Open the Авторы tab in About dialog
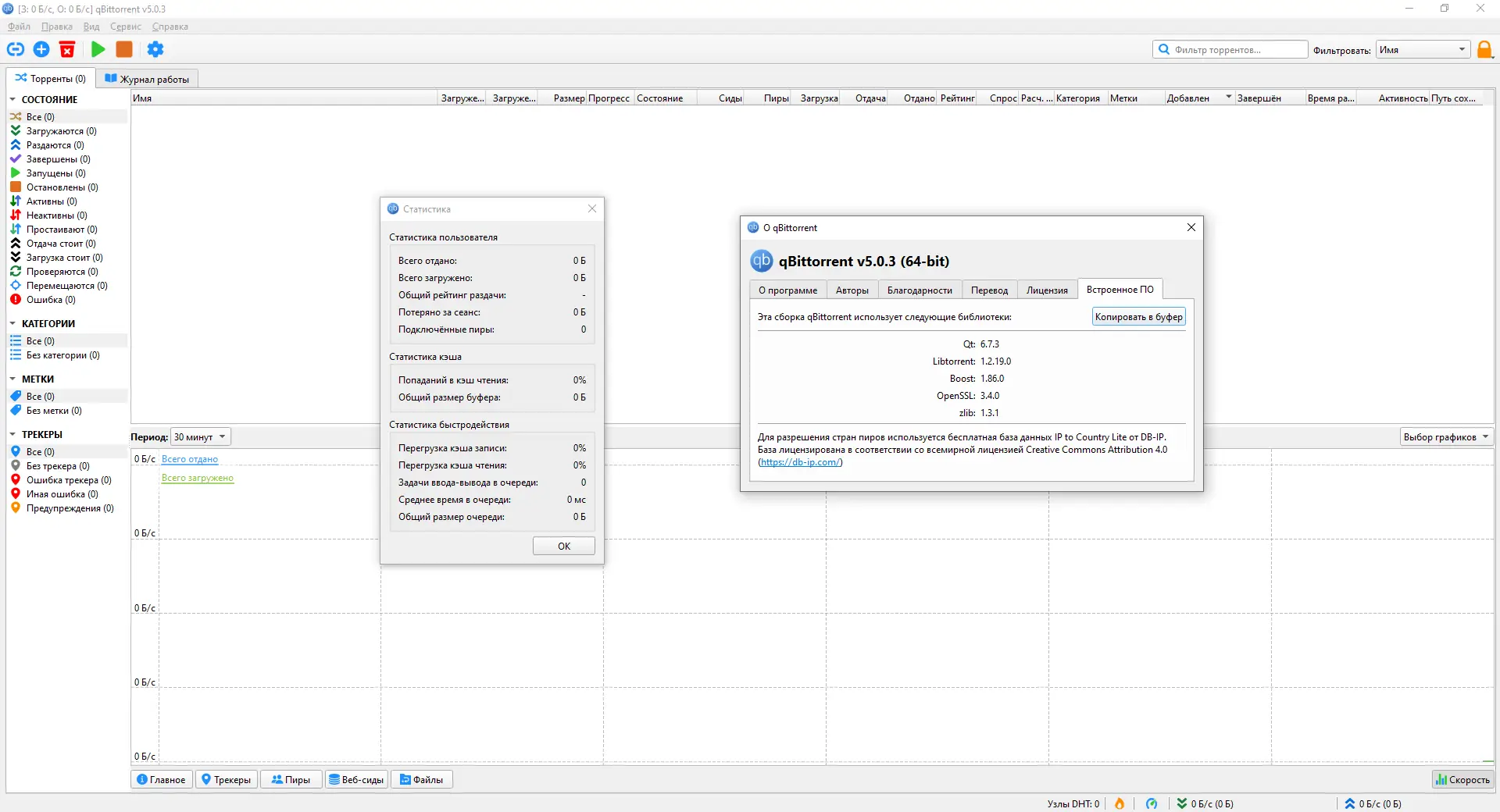This screenshot has width=1500, height=812. (852, 290)
